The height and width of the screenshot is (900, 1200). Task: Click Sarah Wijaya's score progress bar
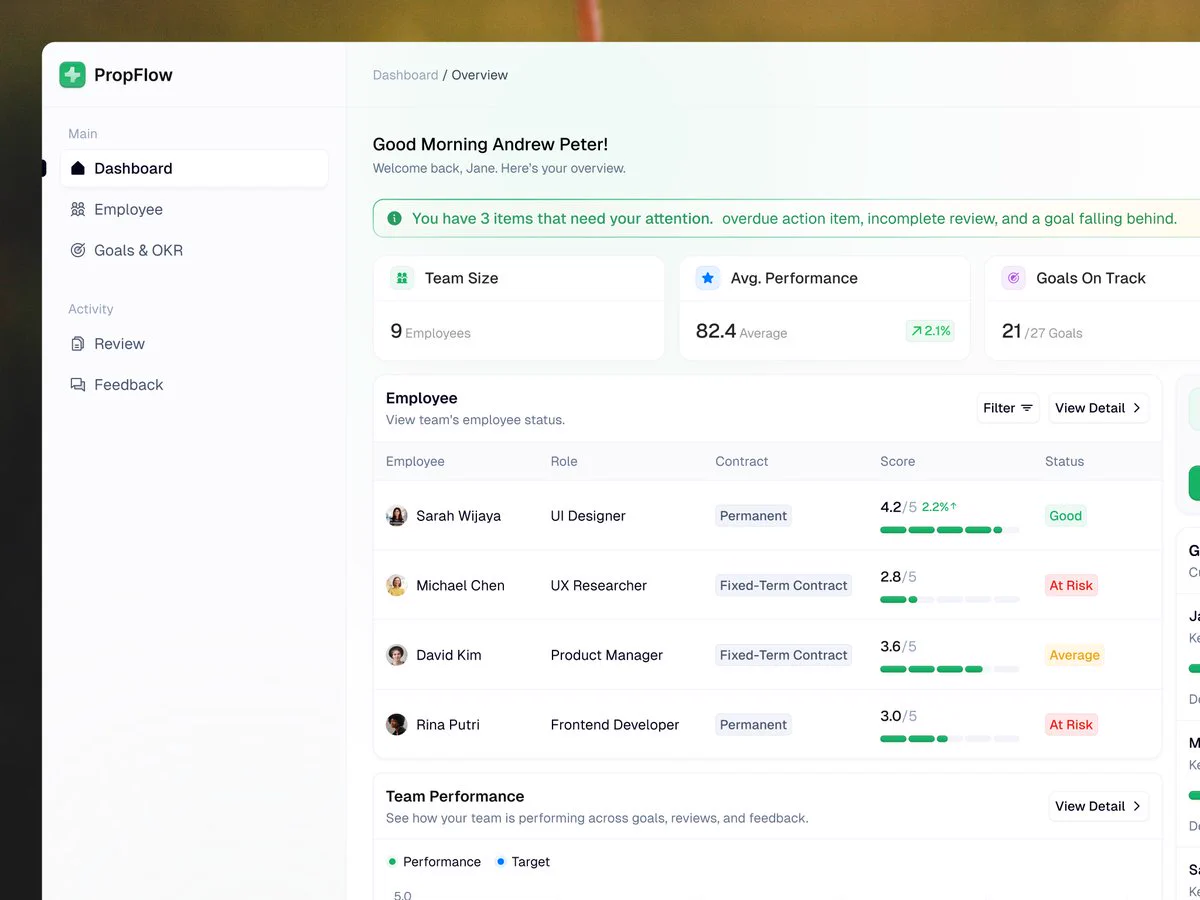click(950, 530)
